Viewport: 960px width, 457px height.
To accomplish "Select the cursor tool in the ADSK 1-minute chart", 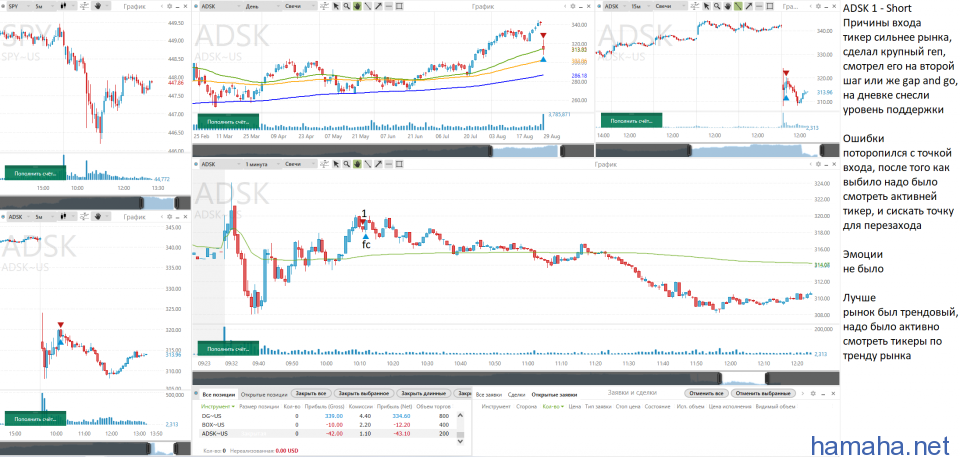I will coord(336,164).
